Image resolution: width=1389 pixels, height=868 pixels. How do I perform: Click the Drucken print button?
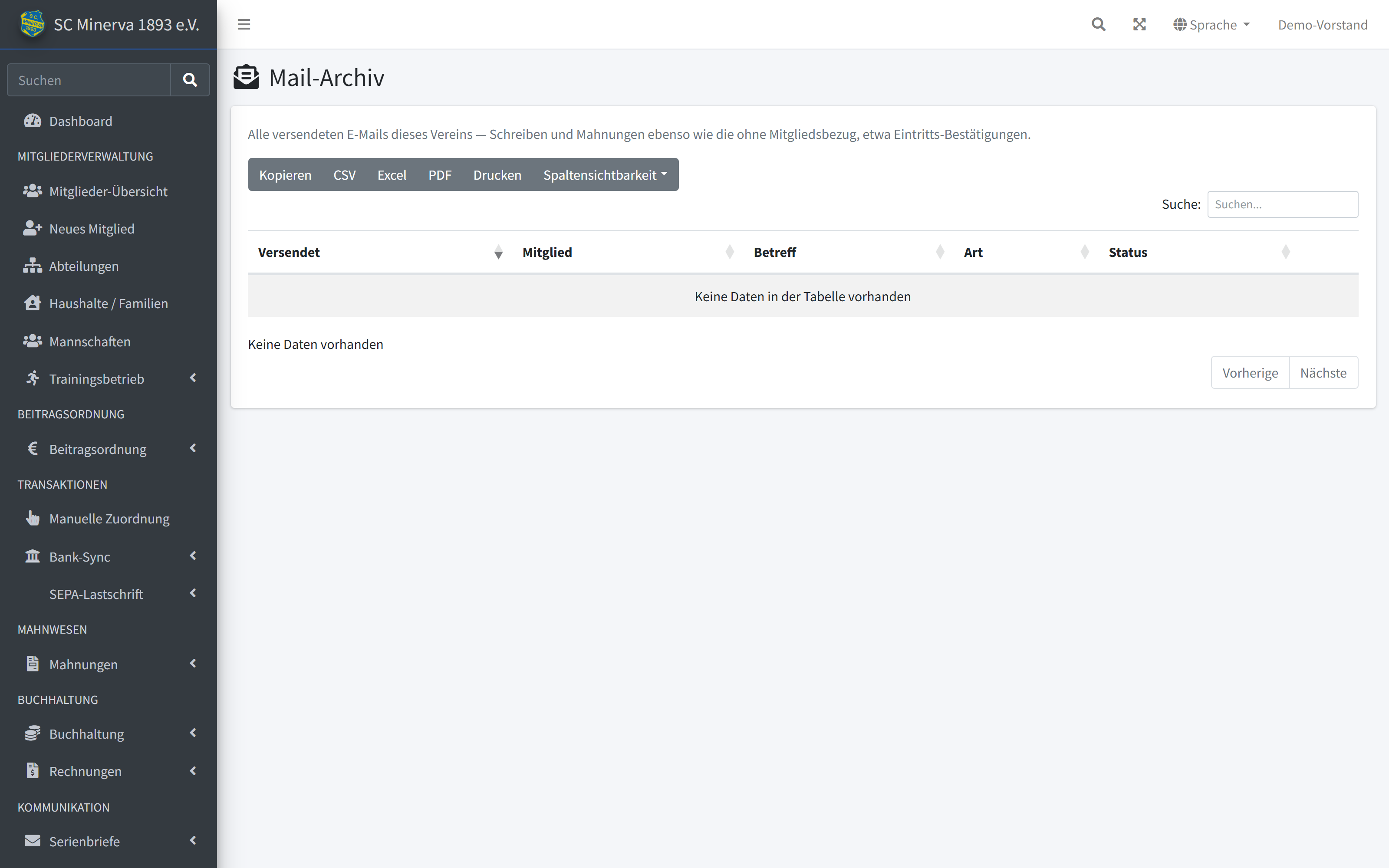click(x=497, y=174)
